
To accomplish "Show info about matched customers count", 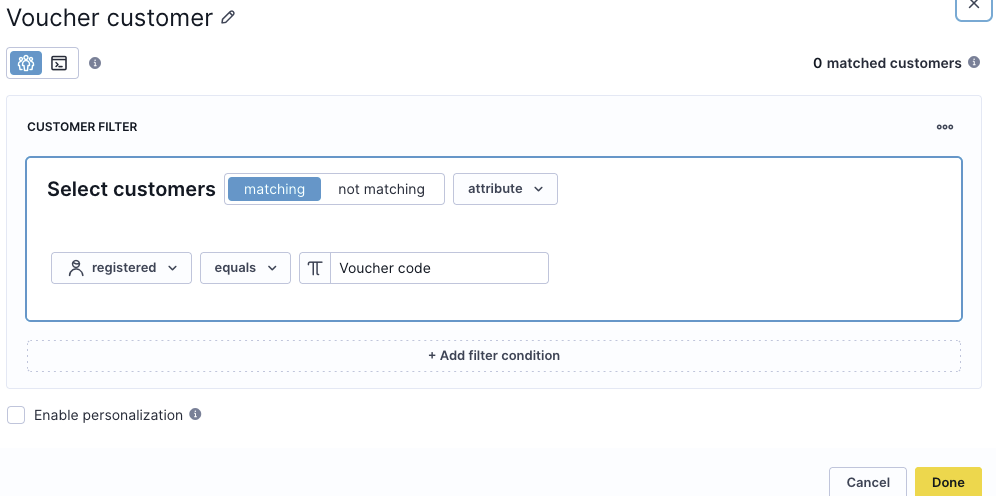I will coord(974,62).
